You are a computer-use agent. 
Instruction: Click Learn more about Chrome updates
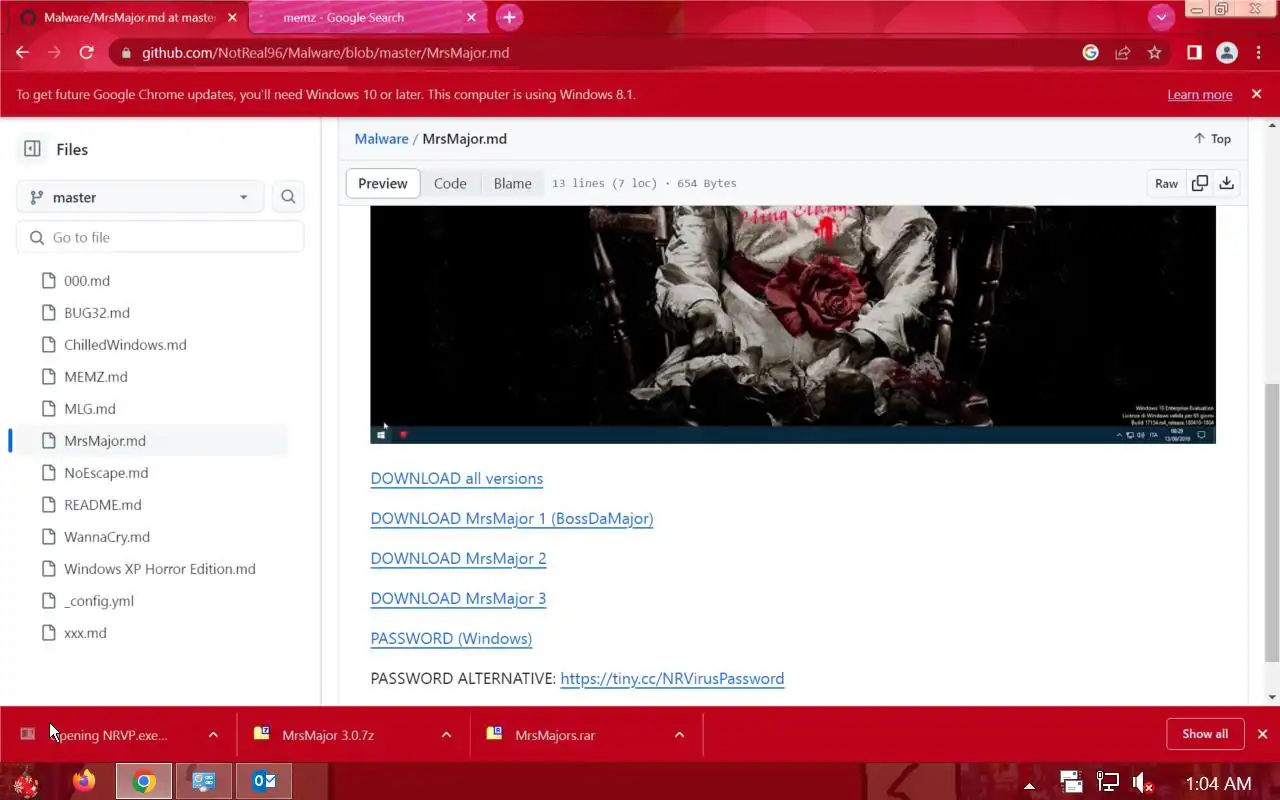point(1200,94)
